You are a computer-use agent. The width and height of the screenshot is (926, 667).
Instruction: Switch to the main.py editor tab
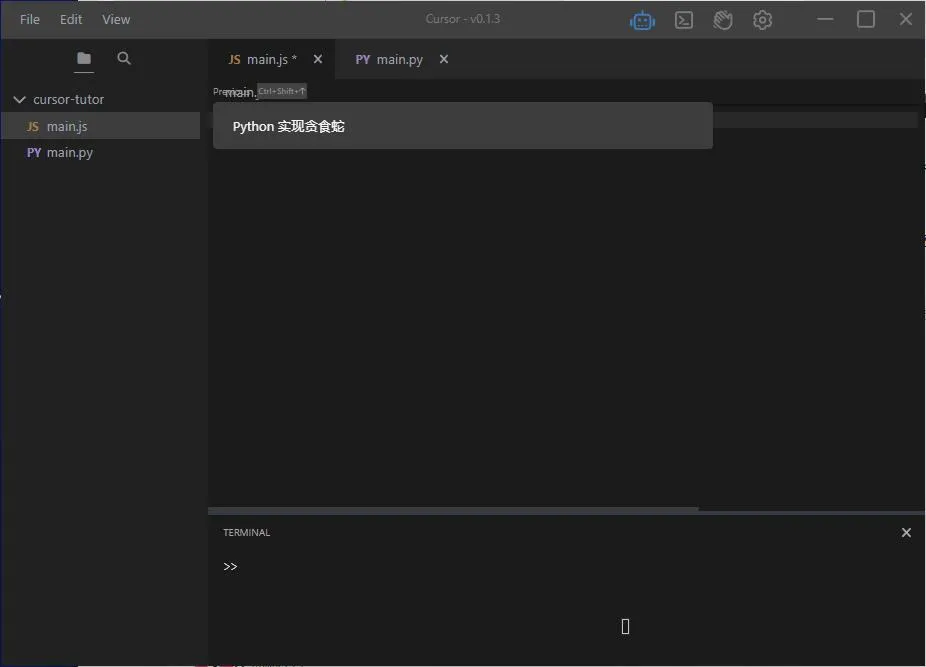tap(399, 60)
